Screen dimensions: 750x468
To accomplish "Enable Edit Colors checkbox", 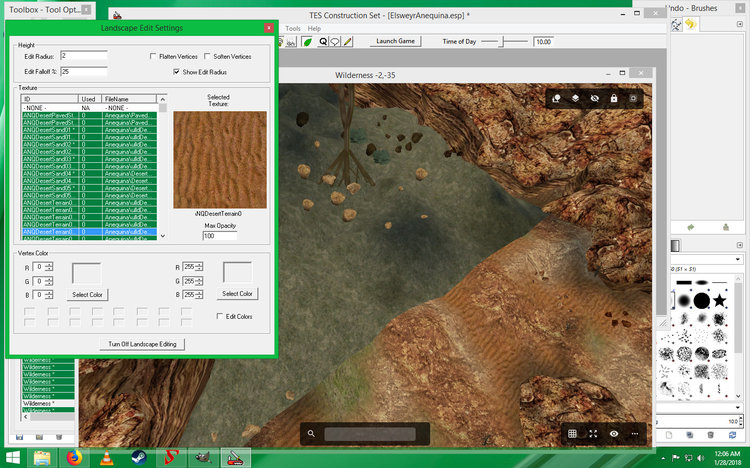I will (x=220, y=316).
